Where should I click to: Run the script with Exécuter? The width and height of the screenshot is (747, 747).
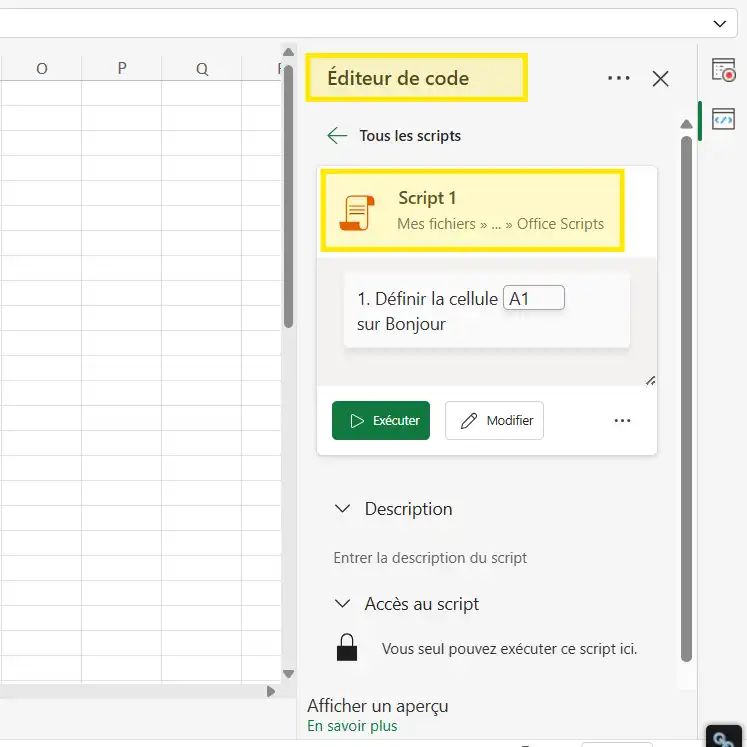[381, 421]
